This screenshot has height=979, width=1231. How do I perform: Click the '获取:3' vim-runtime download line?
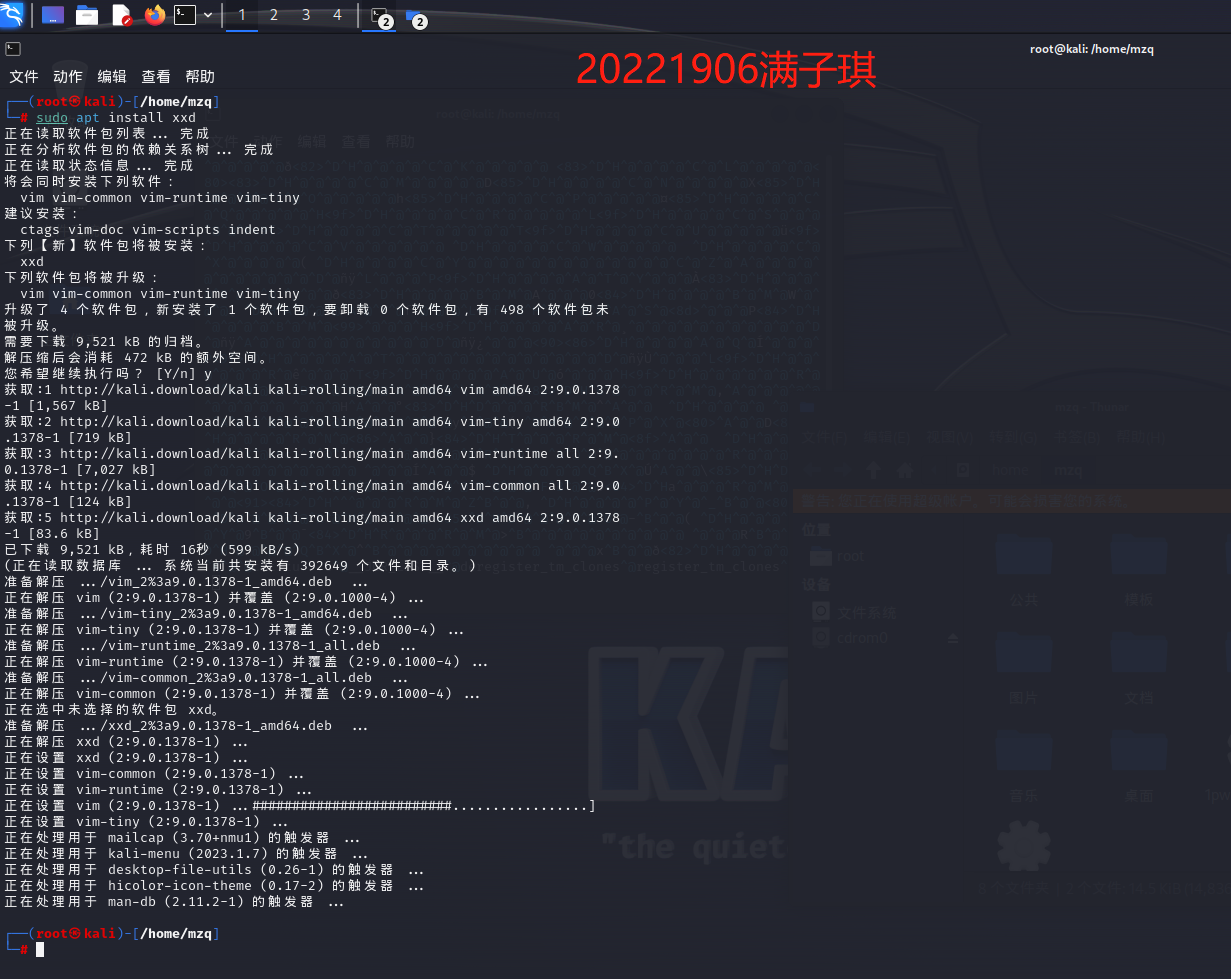click(312, 461)
